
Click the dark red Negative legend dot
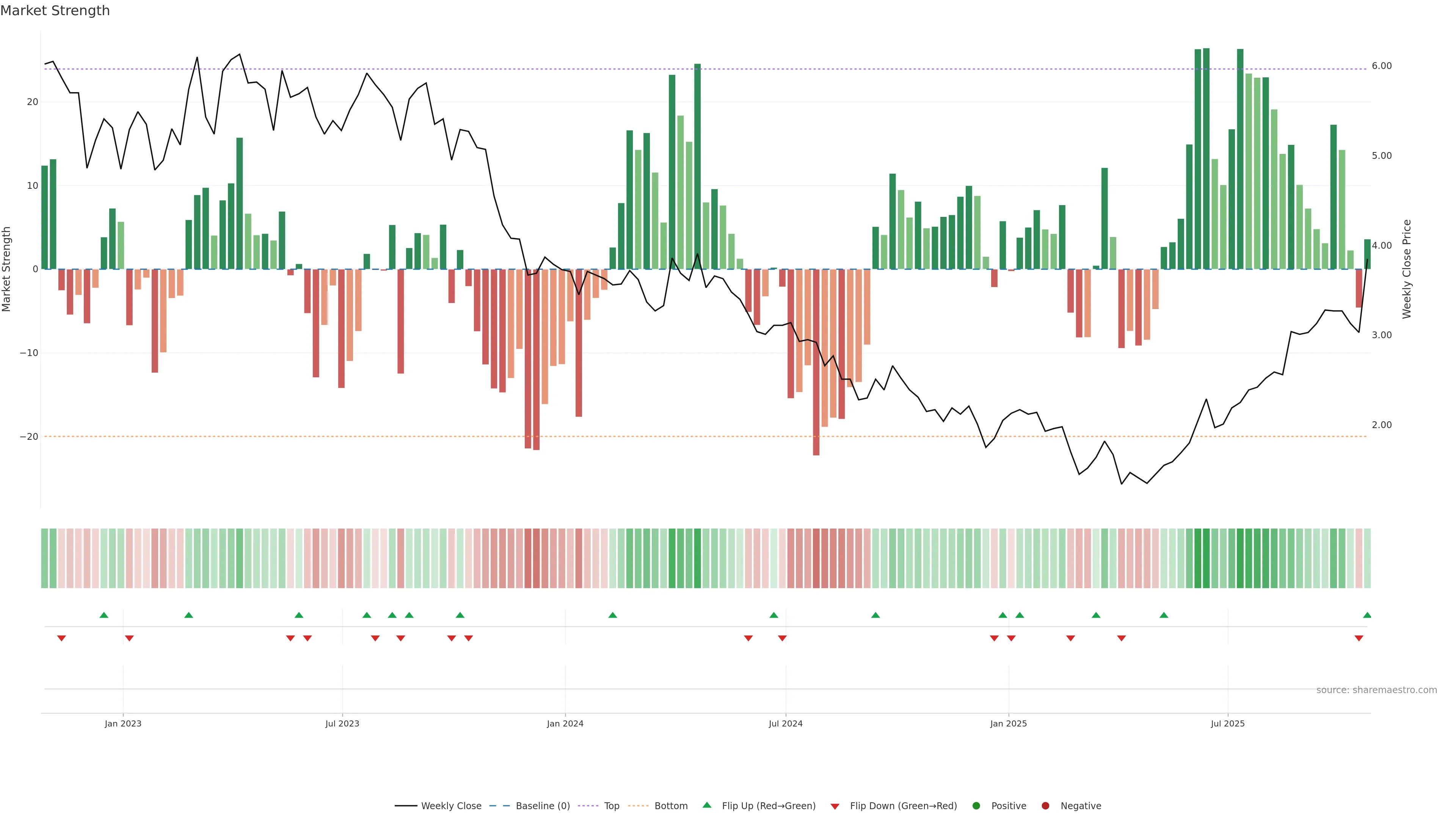1045,805
